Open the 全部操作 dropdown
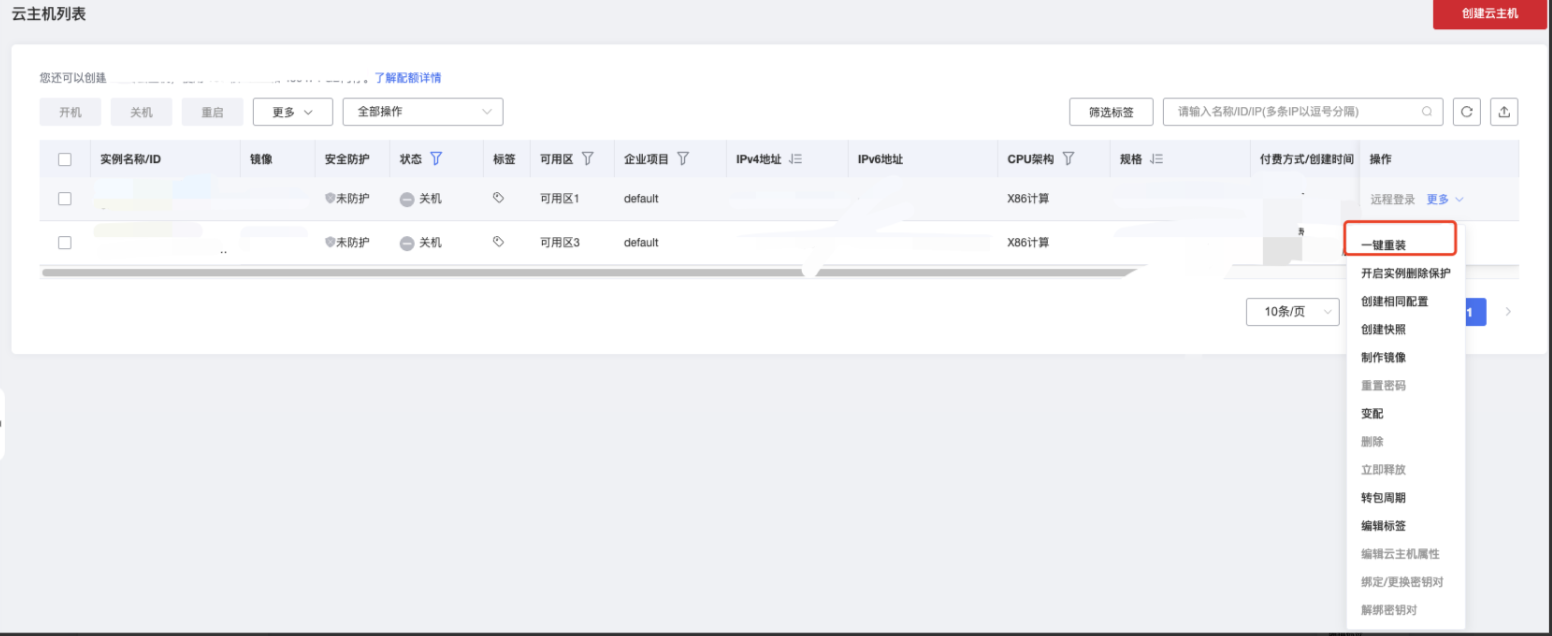This screenshot has width=1552, height=636. point(423,112)
